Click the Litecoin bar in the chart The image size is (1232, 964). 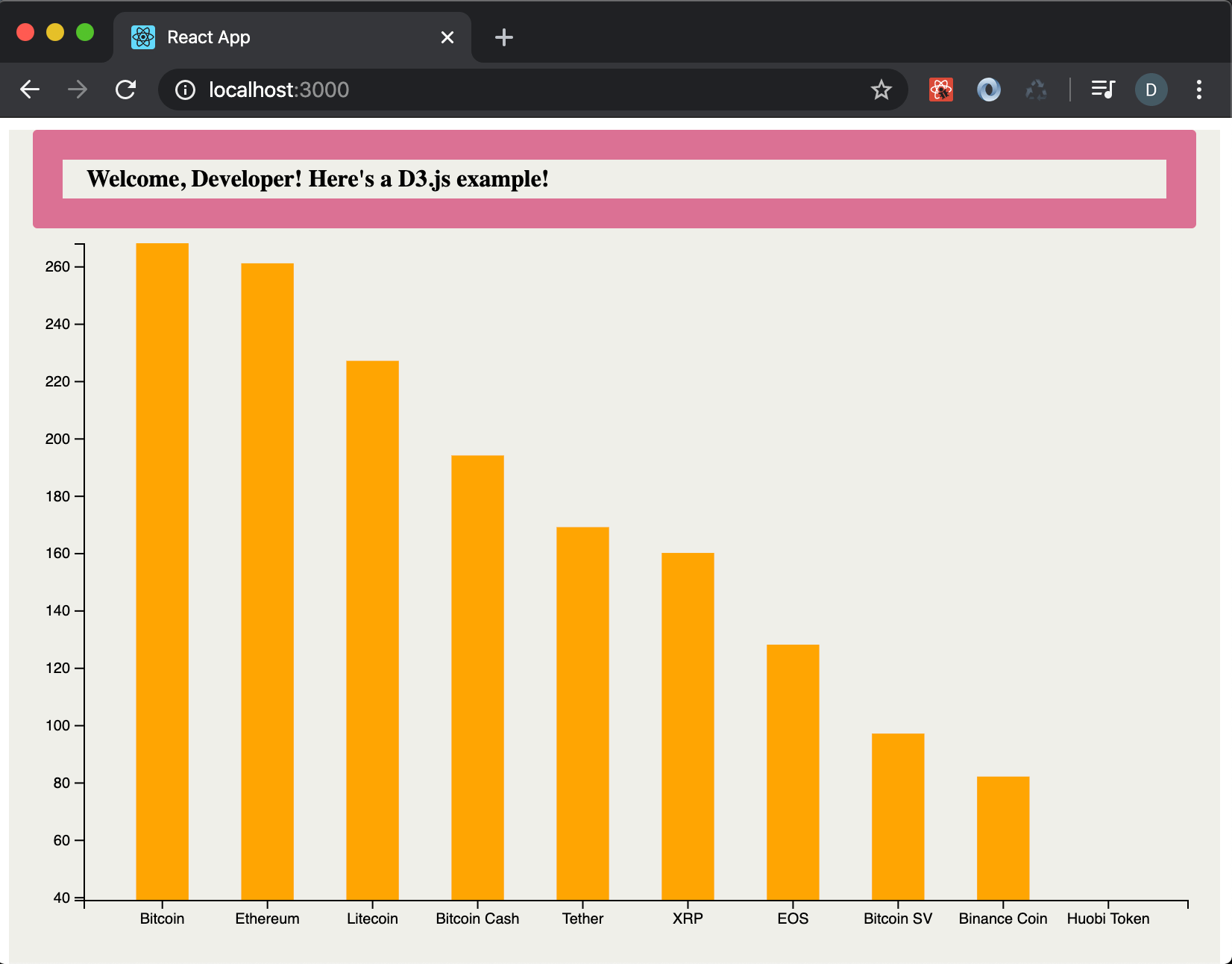pyautogui.click(x=373, y=630)
